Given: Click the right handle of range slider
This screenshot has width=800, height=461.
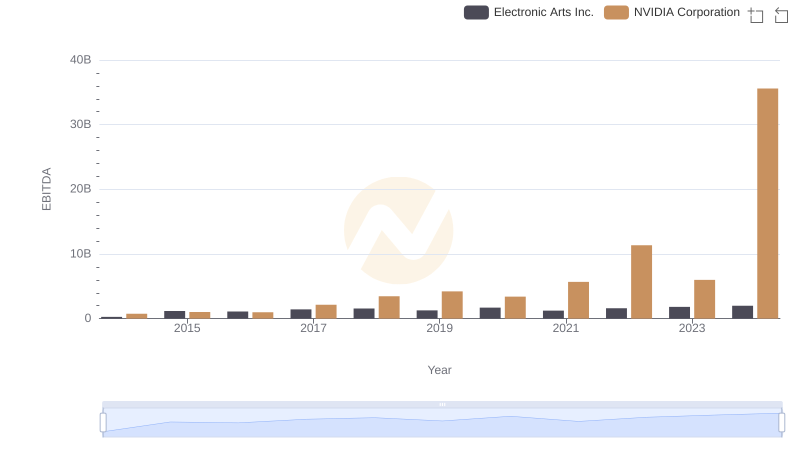Looking at the screenshot, I should click(782, 423).
